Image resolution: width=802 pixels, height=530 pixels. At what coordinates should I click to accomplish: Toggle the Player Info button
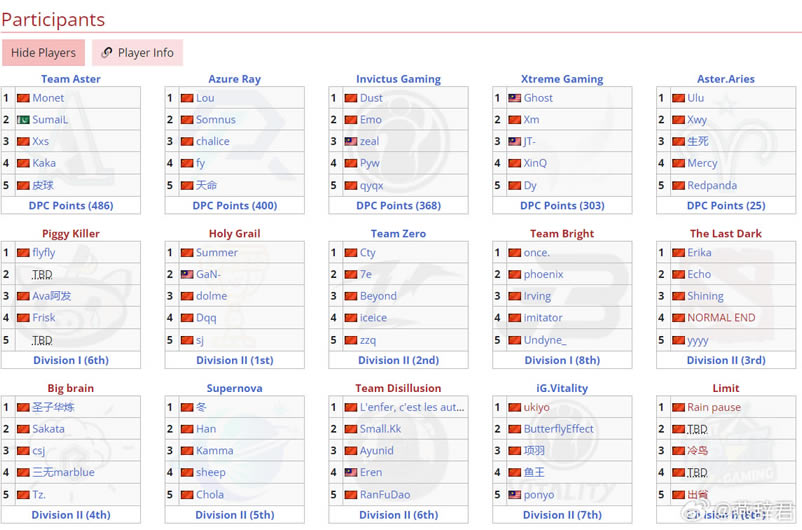(138, 53)
